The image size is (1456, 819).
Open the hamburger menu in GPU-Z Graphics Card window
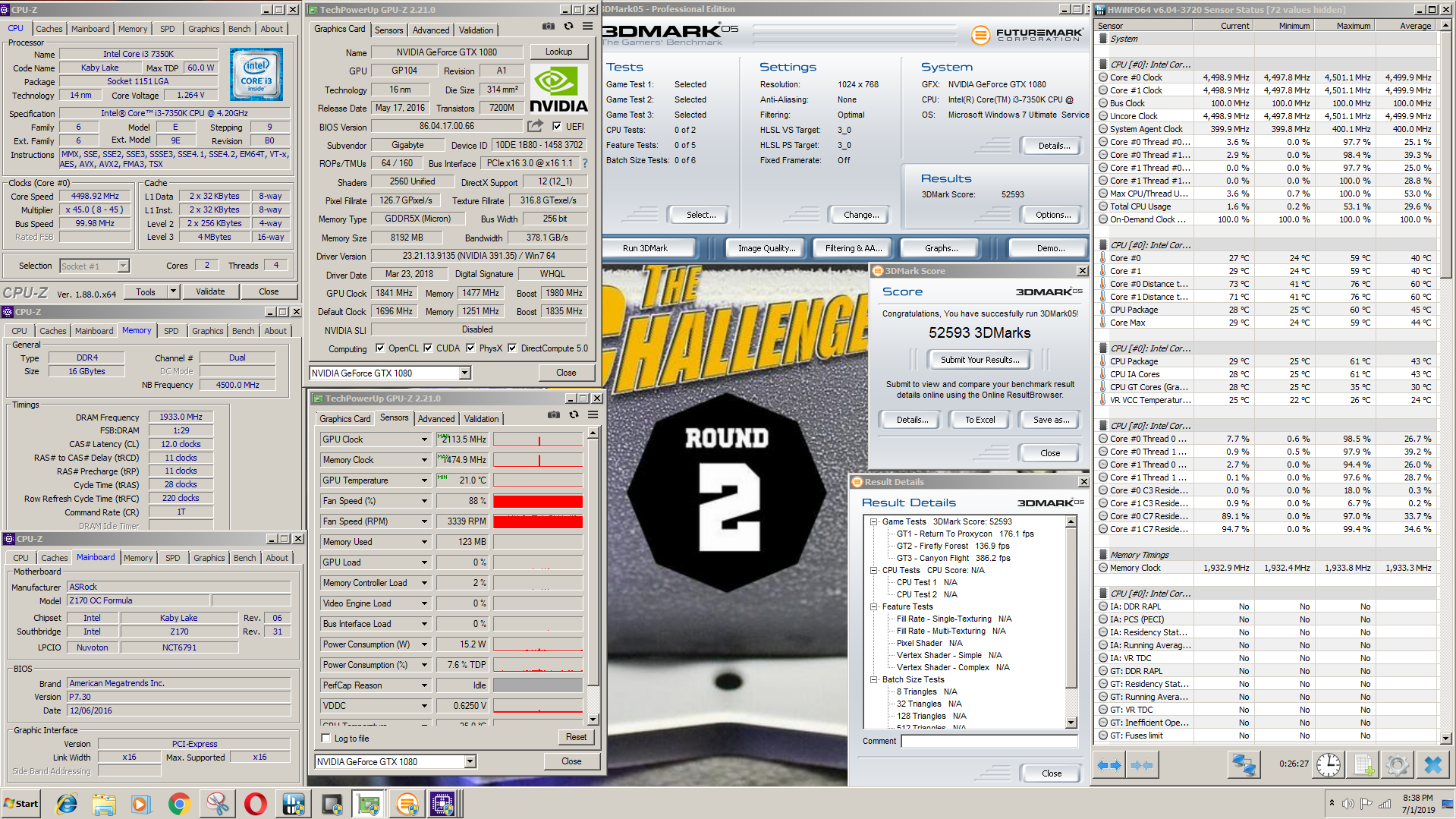(x=587, y=27)
